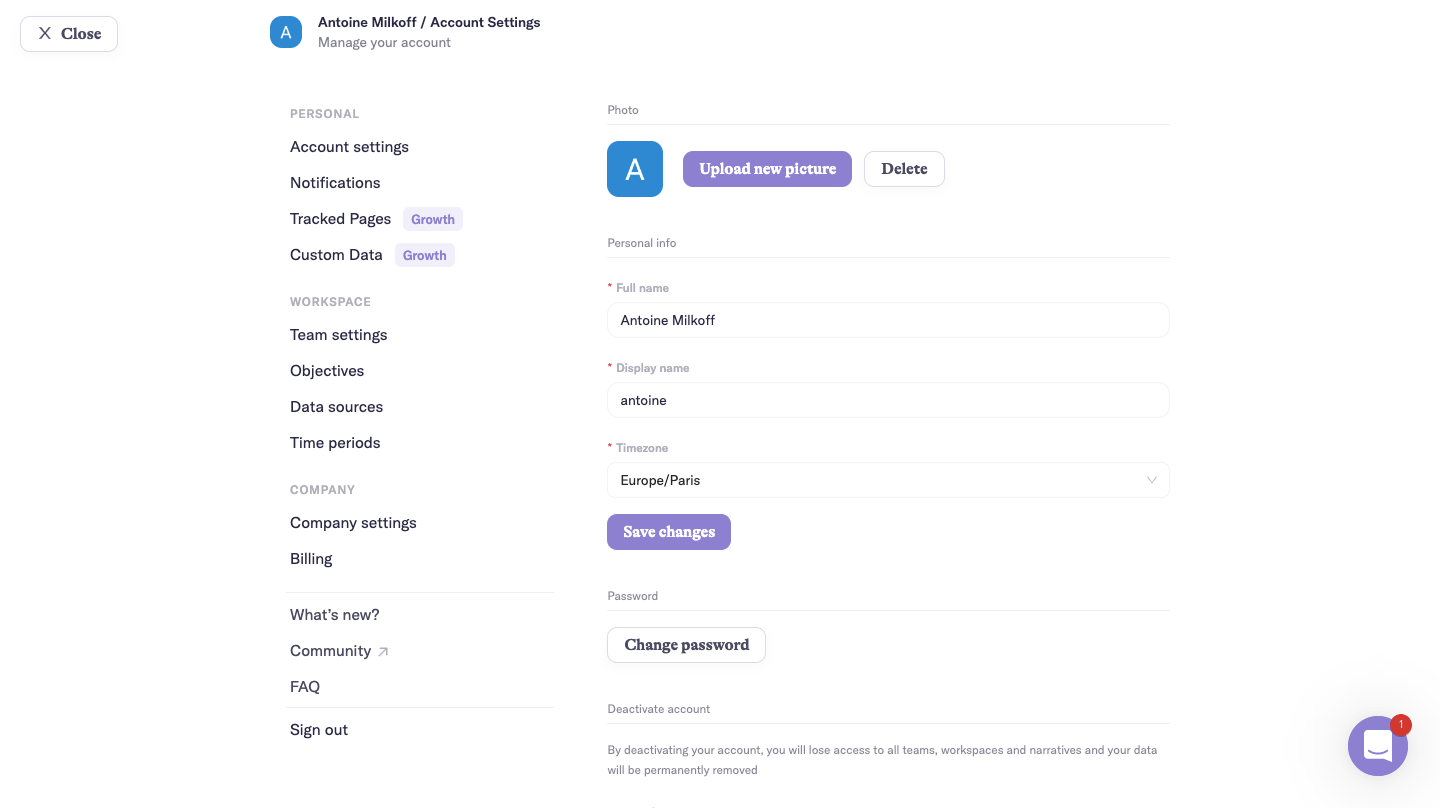
Task: Click the Close button at the top left
Action: [x=69, y=34]
